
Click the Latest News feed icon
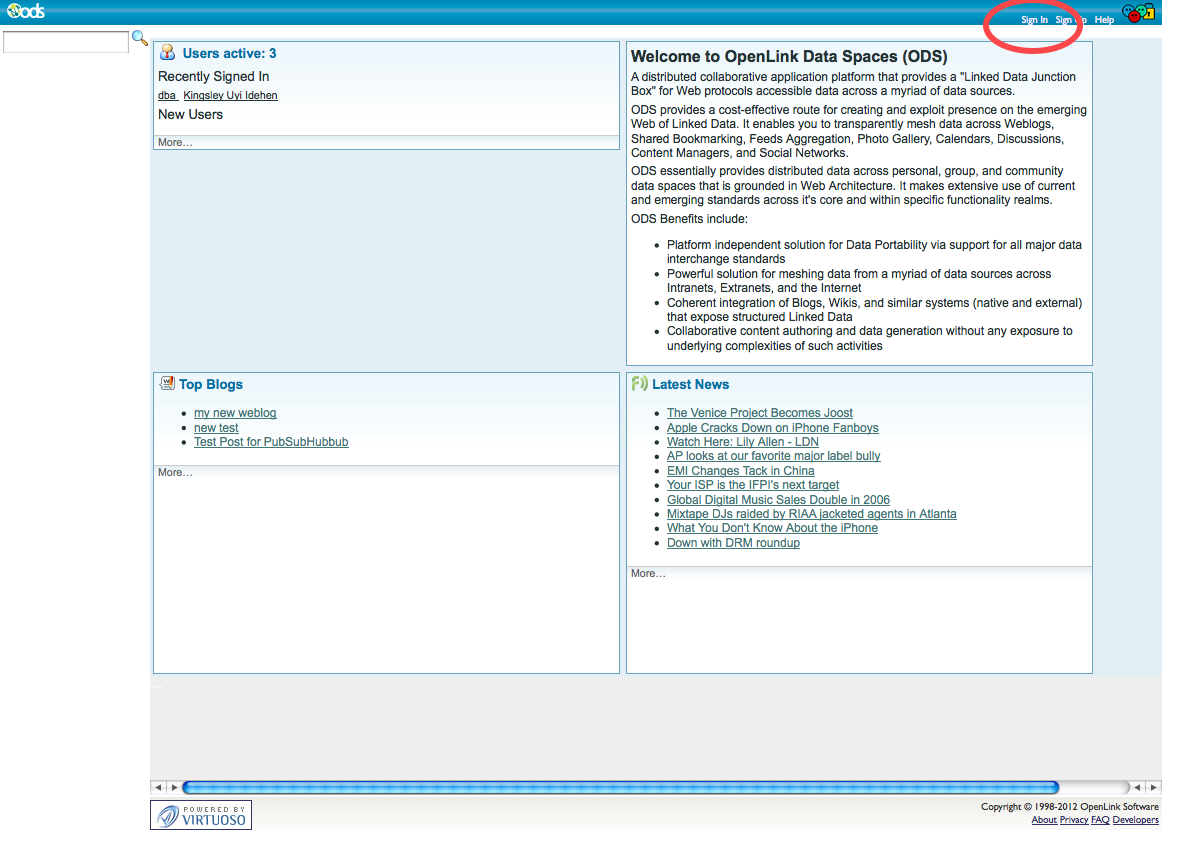[639, 383]
